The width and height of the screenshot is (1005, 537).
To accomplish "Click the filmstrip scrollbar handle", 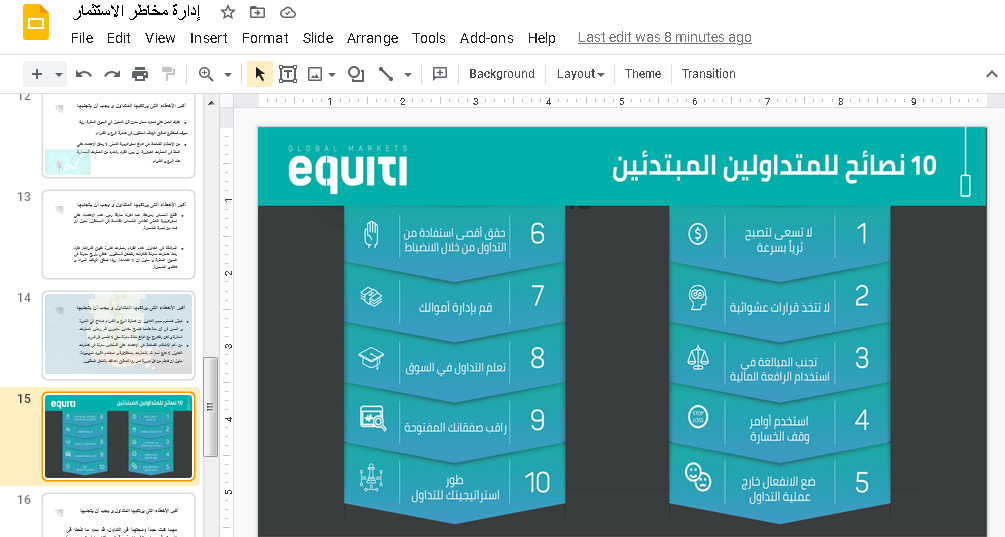I will [x=210, y=407].
